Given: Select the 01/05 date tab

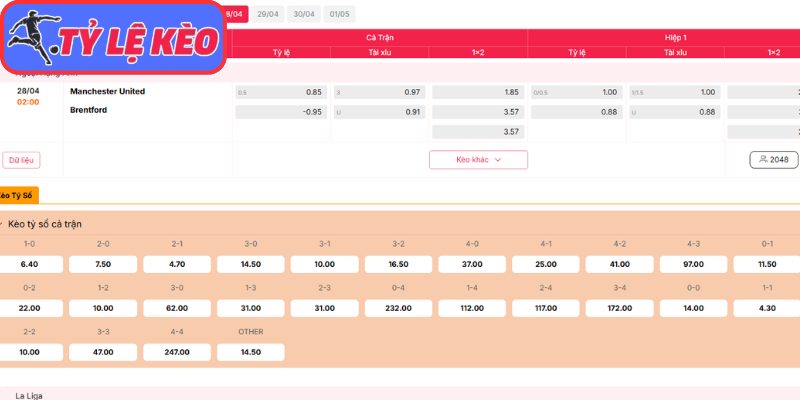Looking at the screenshot, I should (339, 14).
